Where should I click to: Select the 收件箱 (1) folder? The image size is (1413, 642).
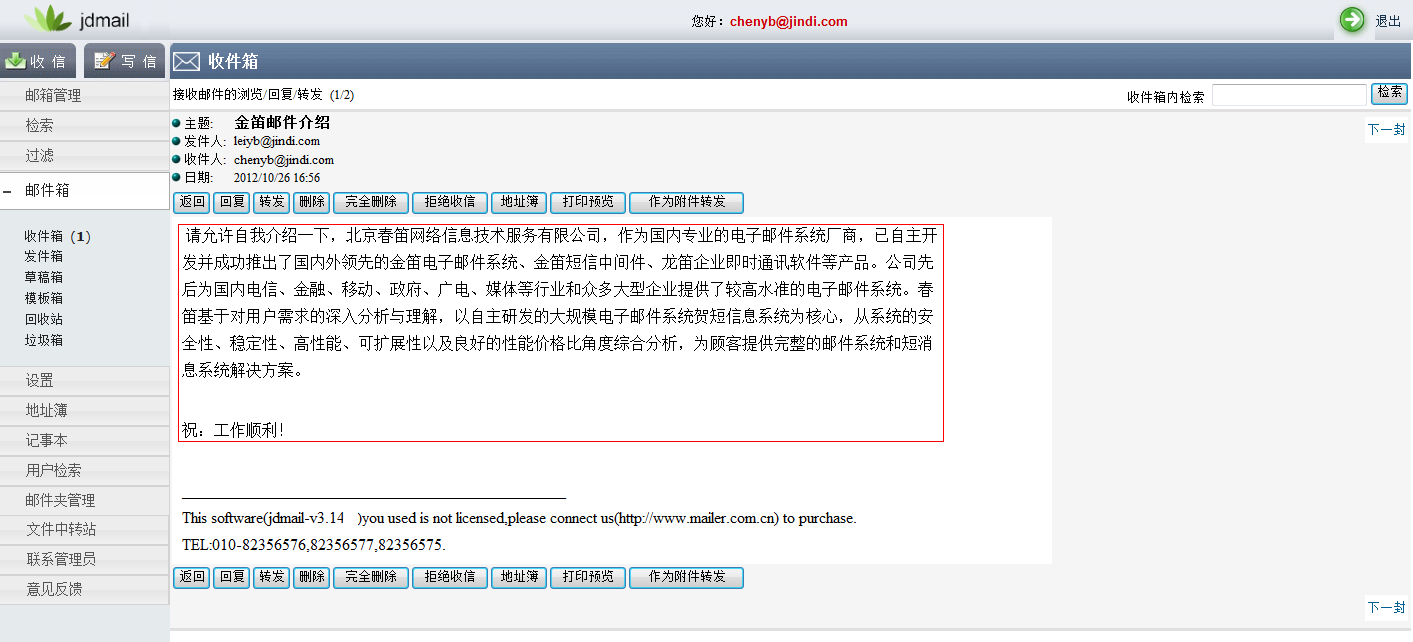(58, 237)
